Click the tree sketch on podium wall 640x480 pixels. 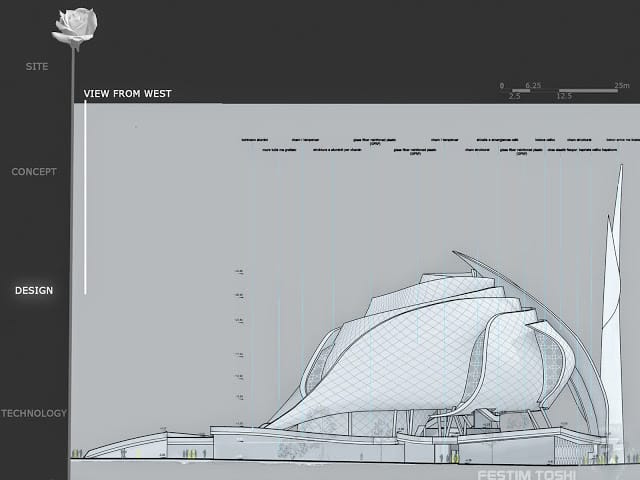coord(291,449)
